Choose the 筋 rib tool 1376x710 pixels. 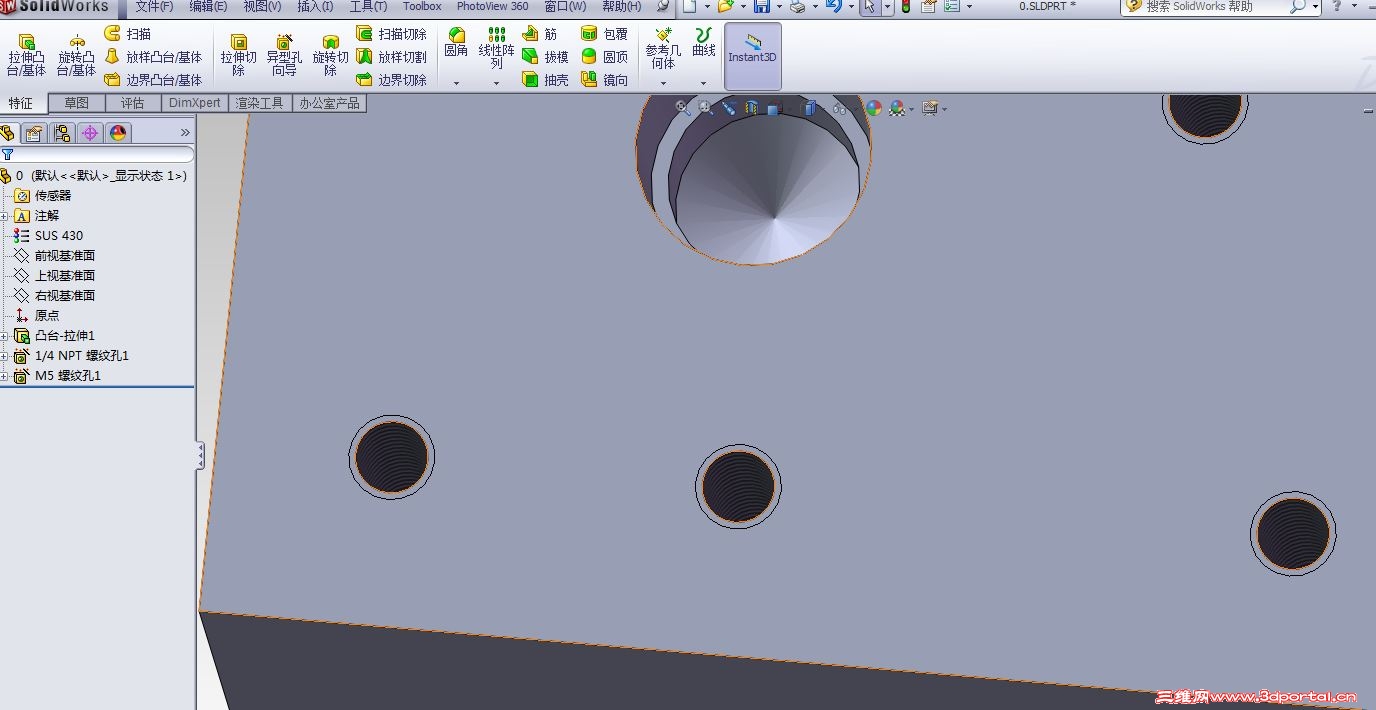point(540,34)
